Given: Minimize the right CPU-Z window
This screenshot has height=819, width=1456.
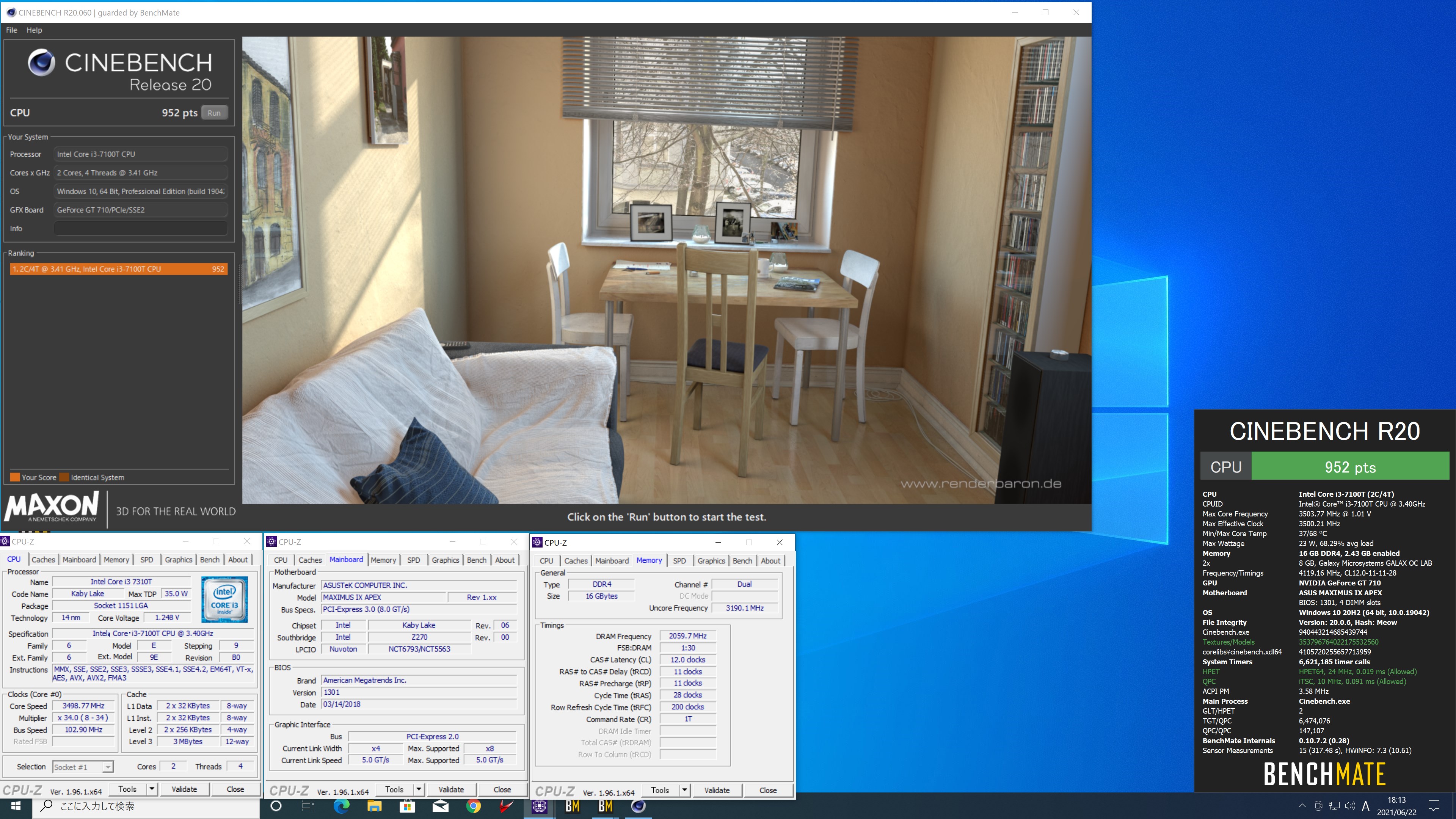Looking at the screenshot, I should (718, 542).
